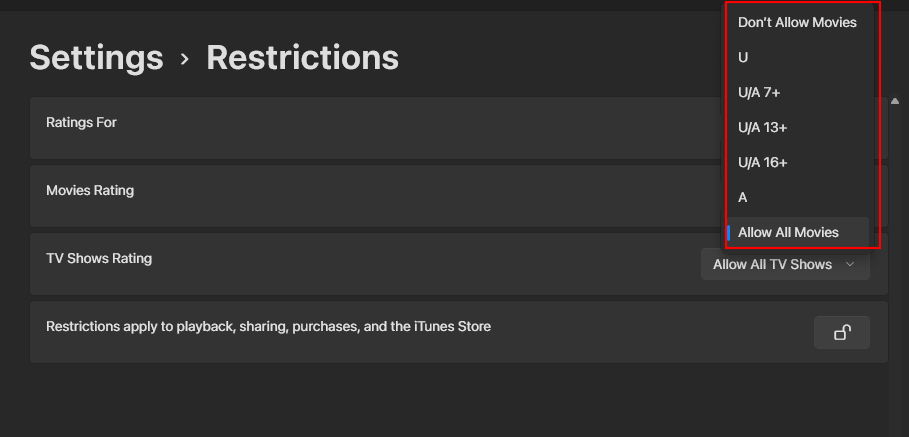Click the breadcrumb arrow after Settings
909x437 pixels.
[184, 59]
